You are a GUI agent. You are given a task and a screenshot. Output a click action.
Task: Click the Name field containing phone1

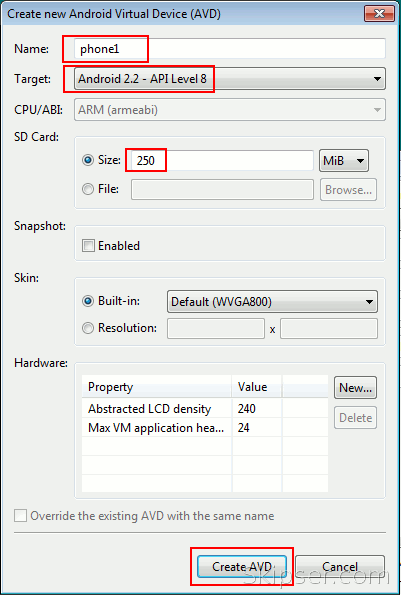pyautogui.click(x=230, y=49)
